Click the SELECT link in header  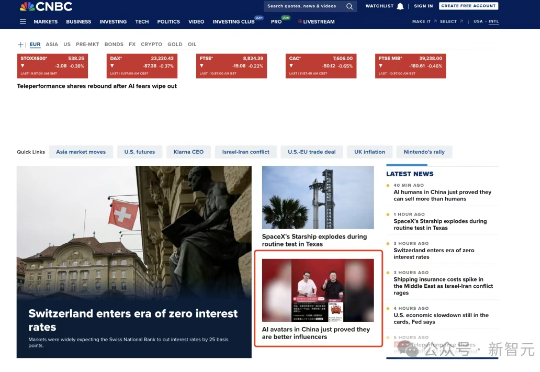pos(448,21)
